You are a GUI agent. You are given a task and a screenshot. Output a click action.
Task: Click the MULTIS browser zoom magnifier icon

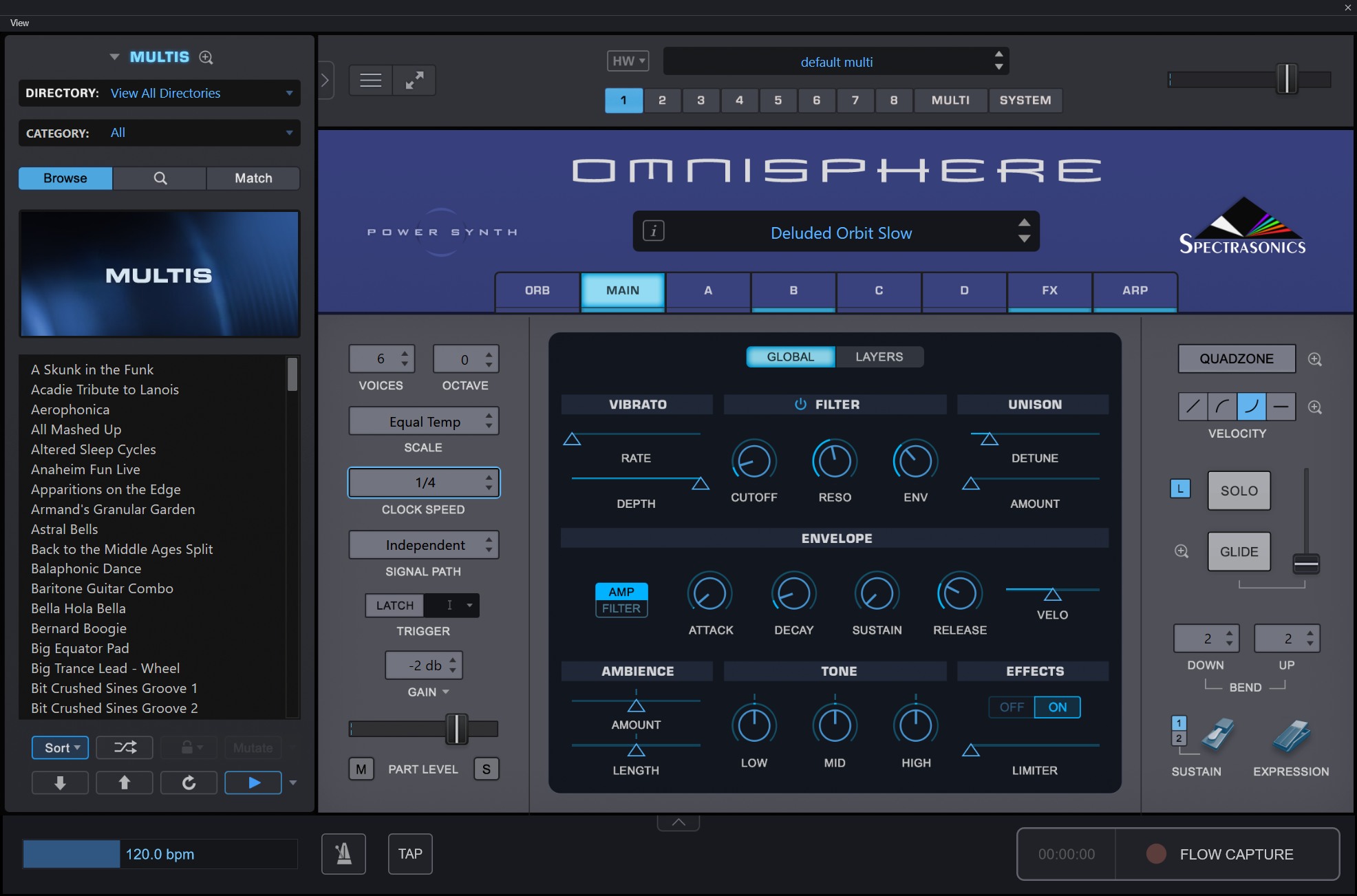pos(206,57)
